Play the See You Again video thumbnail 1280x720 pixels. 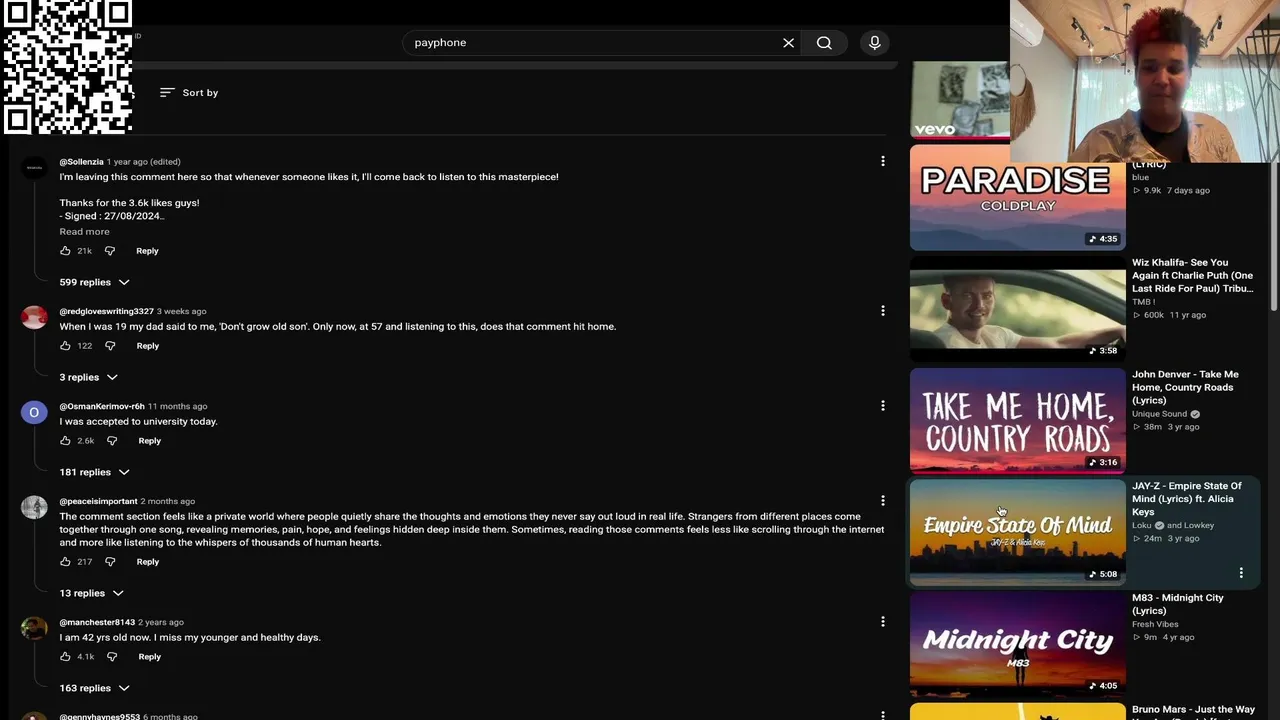point(1017,310)
